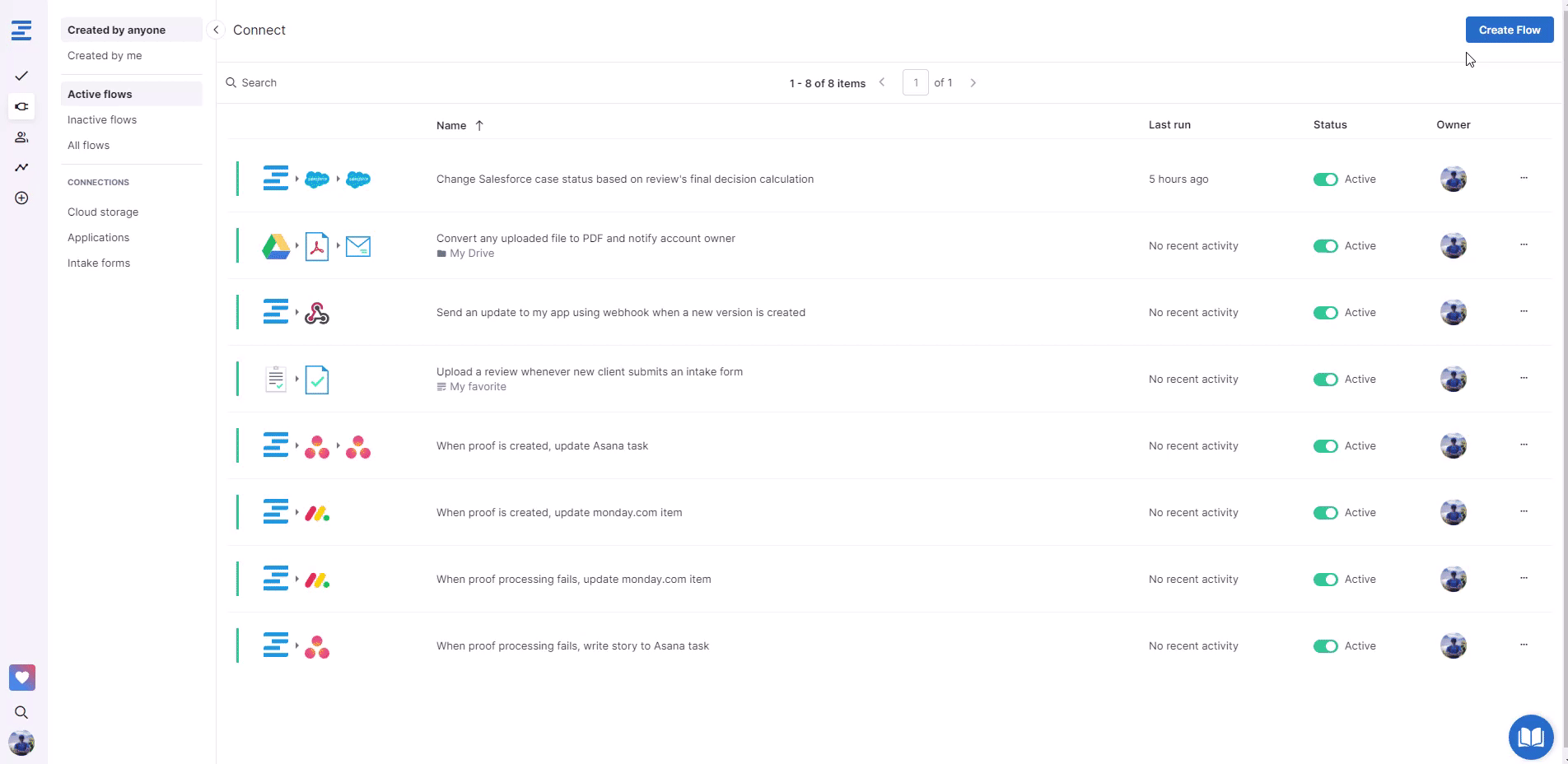Click the checkmark icon in left sidebar
The image size is (1568, 764).
tap(21, 76)
